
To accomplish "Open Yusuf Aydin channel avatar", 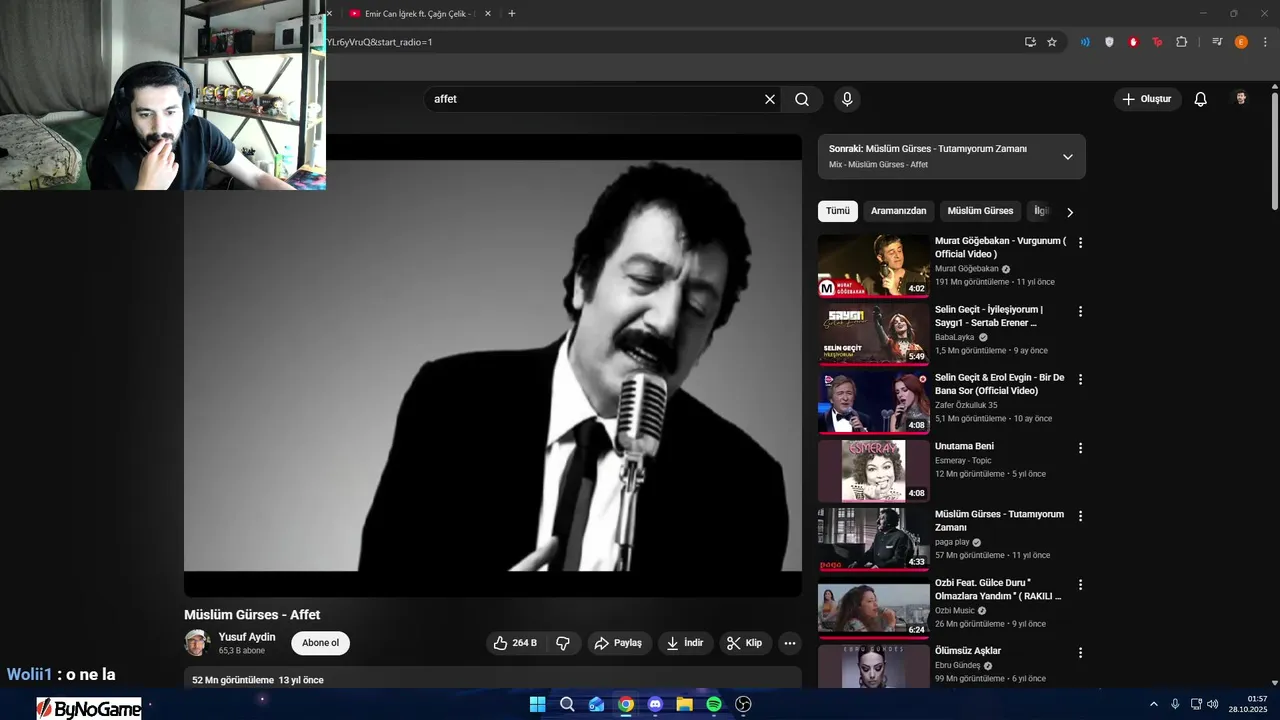I will [197, 643].
